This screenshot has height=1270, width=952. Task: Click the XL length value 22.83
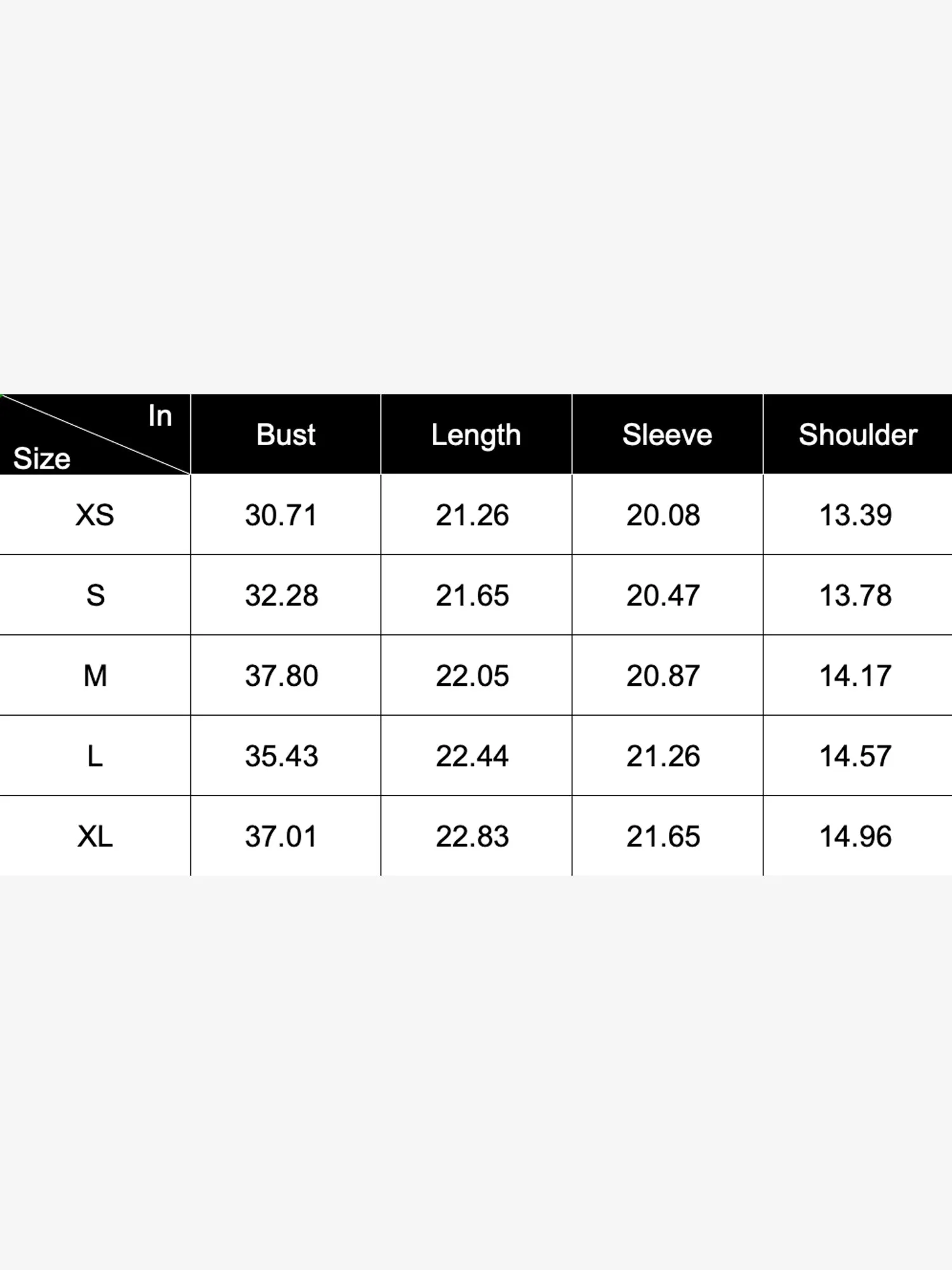click(472, 836)
